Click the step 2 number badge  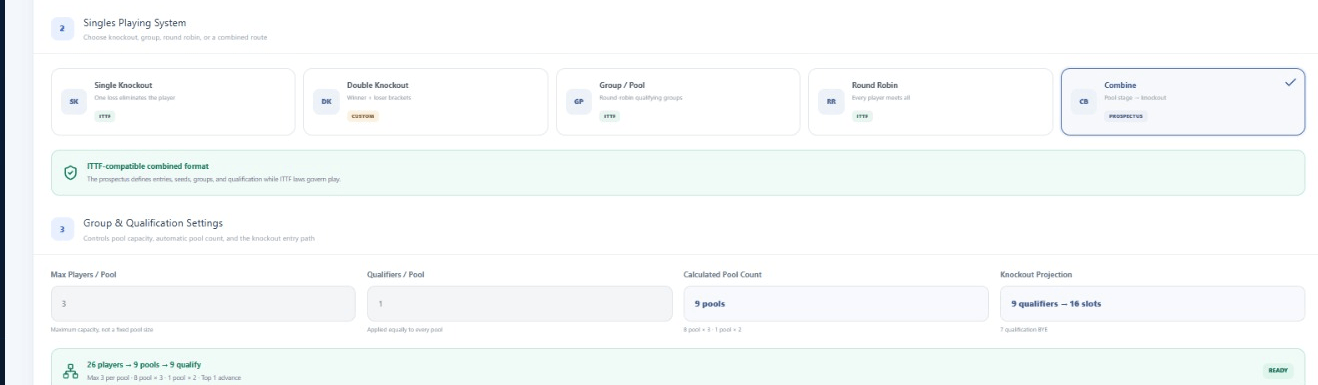pyautogui.click(x=62, y=28)
